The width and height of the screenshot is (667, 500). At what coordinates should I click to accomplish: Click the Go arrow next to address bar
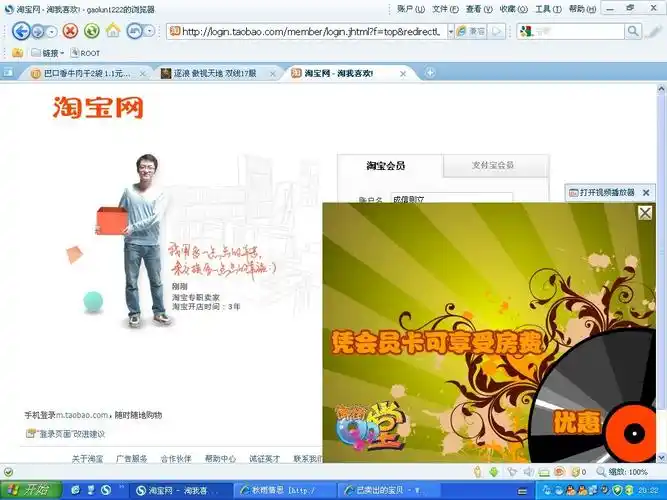click(496, 31)
